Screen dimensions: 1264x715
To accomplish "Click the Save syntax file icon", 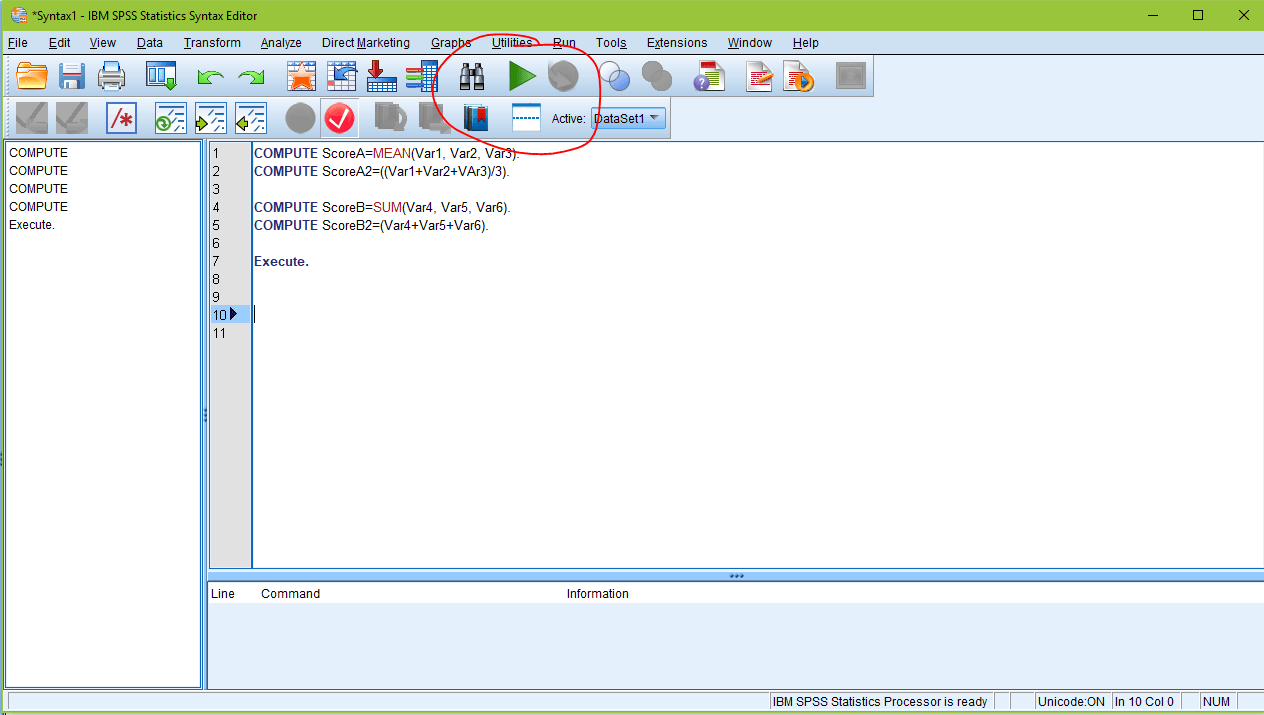I will 71,76.
